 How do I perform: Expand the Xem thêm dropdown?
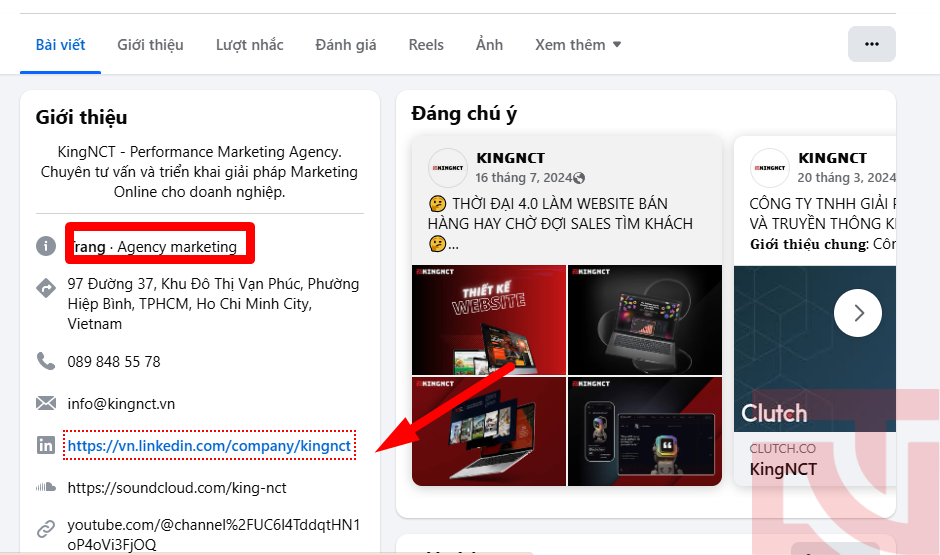(x=578, y=45)
